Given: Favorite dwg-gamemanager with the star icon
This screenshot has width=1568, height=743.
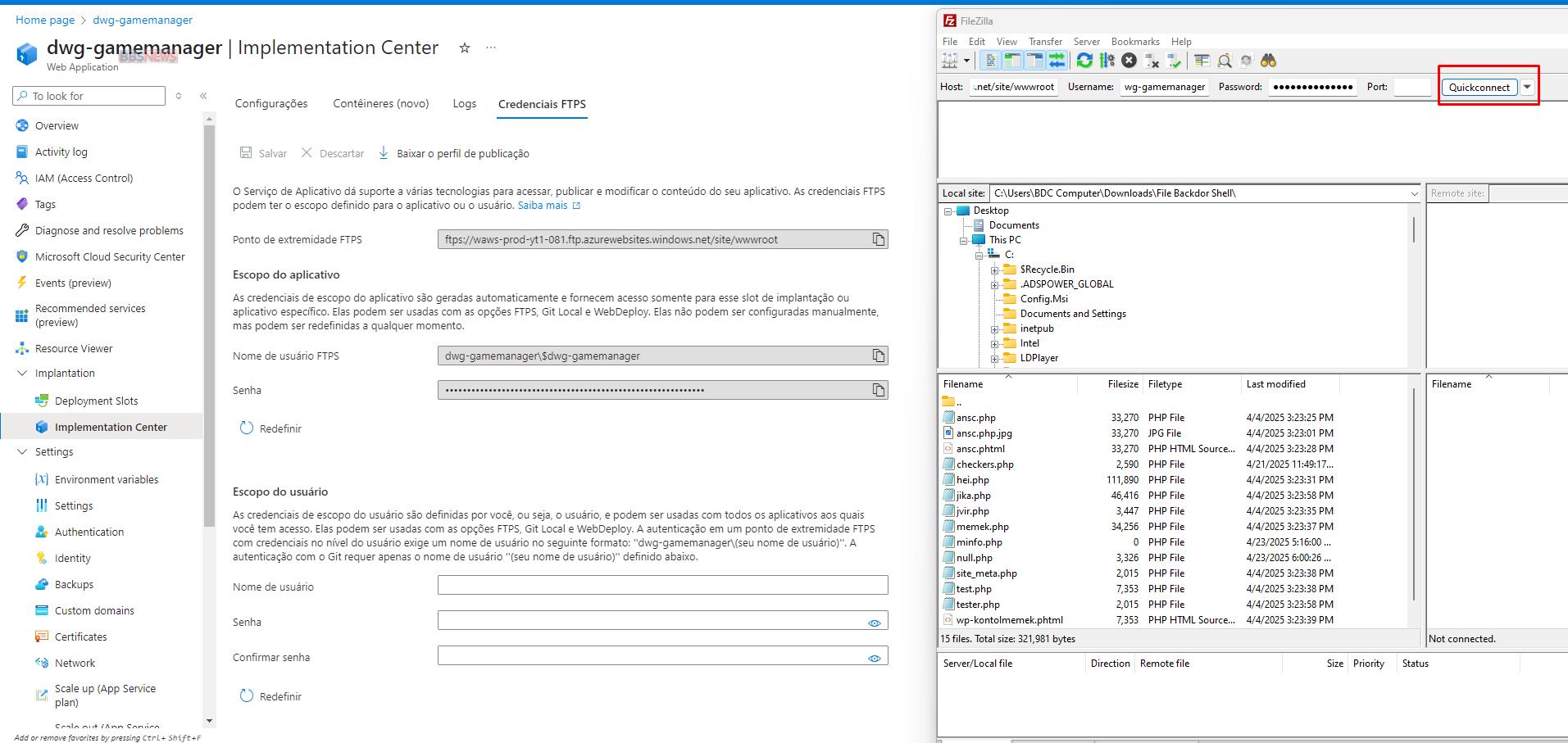Looking at the screenshot, I should point(465,48).
